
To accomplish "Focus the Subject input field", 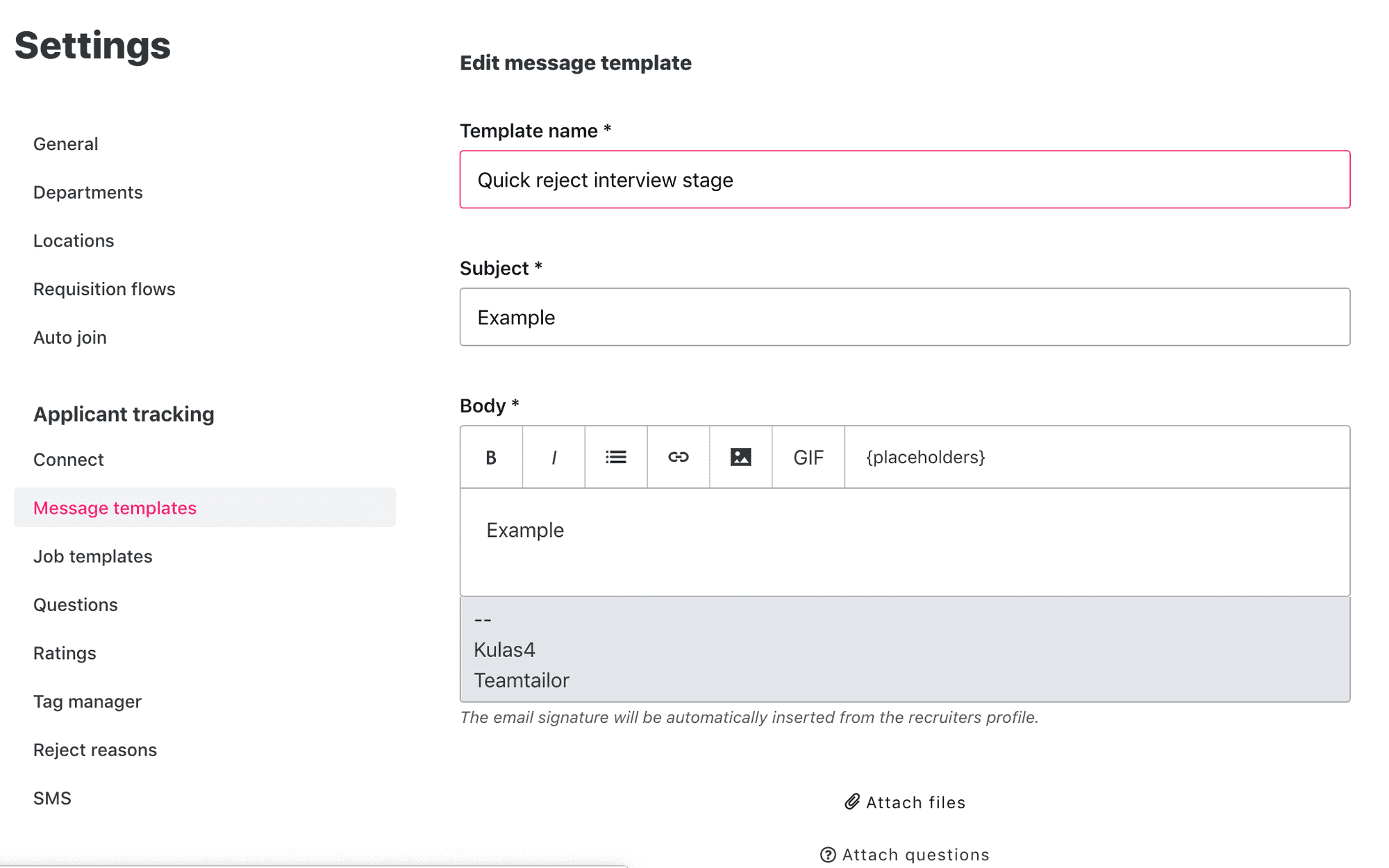I will [x=905, y=317].
